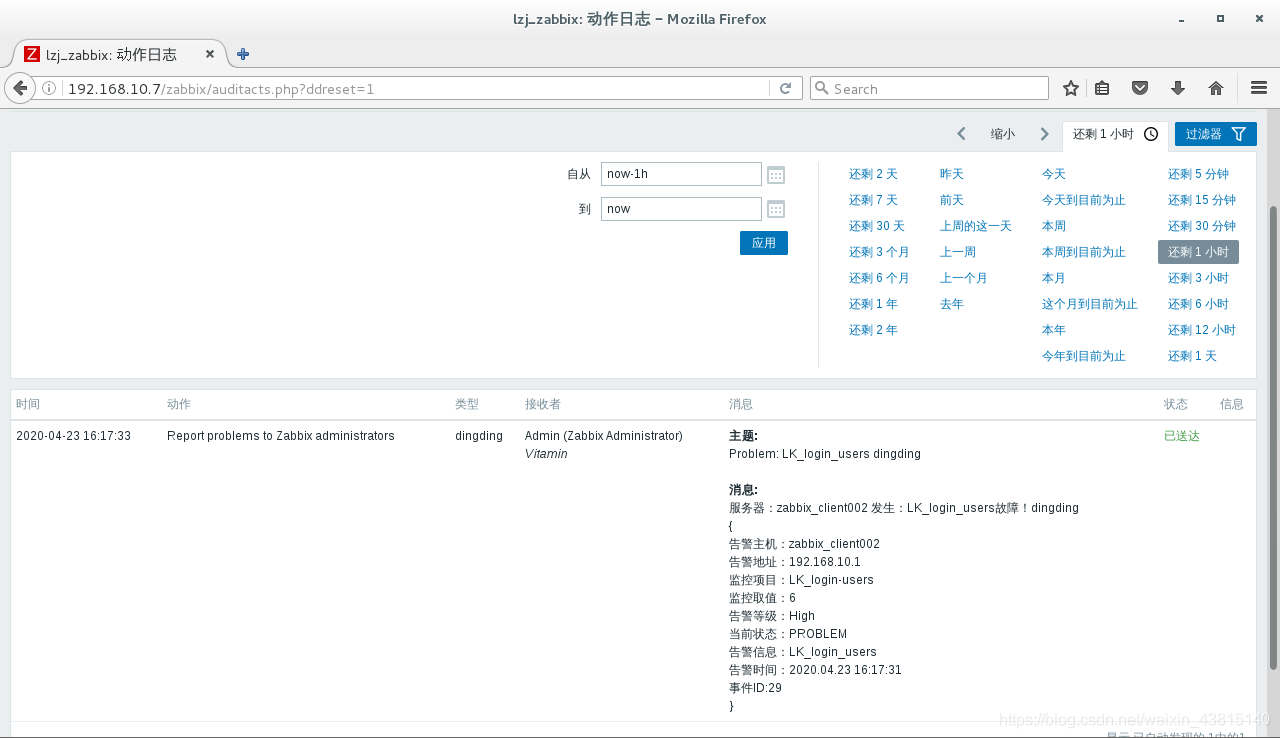Choose 还剩 2 天 time range
The image size is (1280, 738).
873,174
